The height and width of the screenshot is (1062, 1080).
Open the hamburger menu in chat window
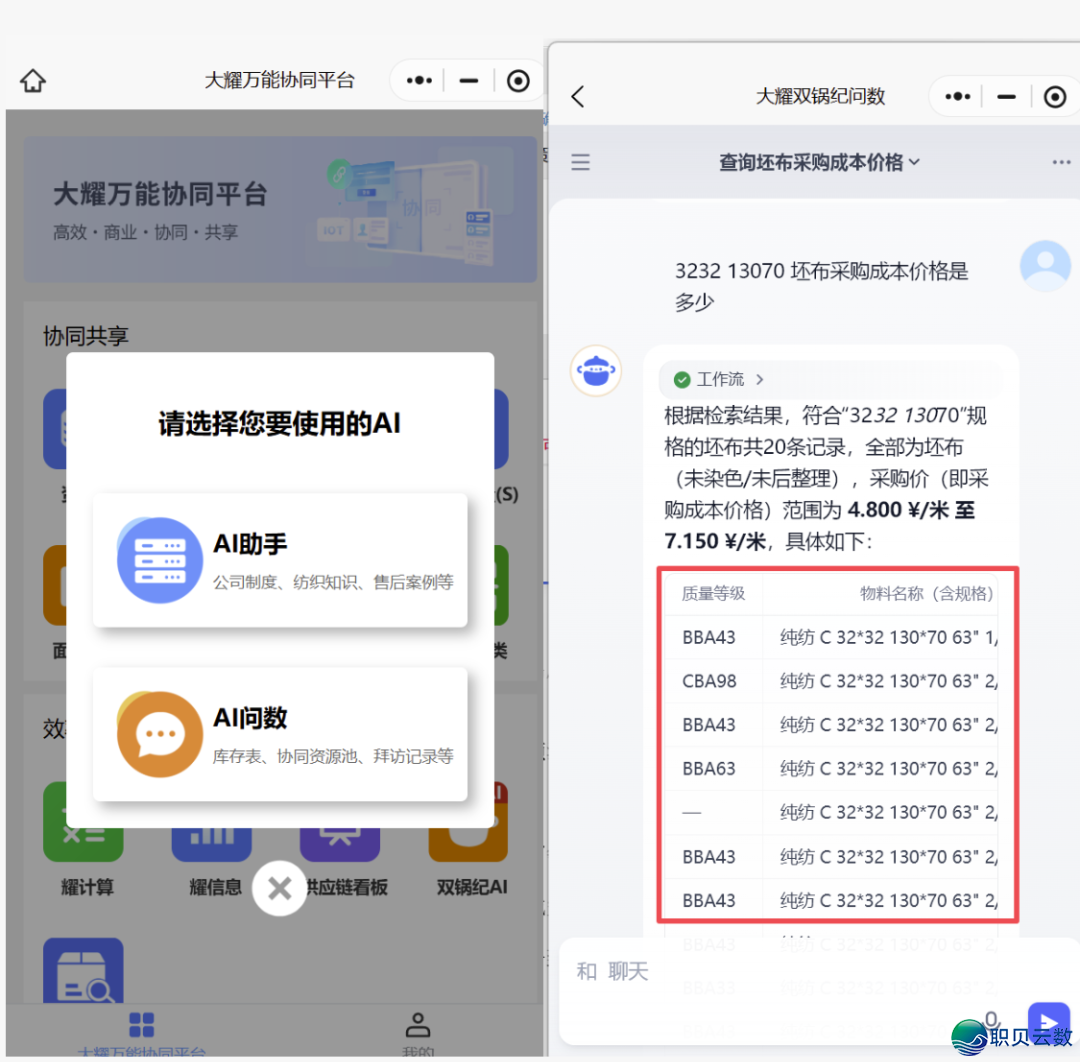pos(581,162)
